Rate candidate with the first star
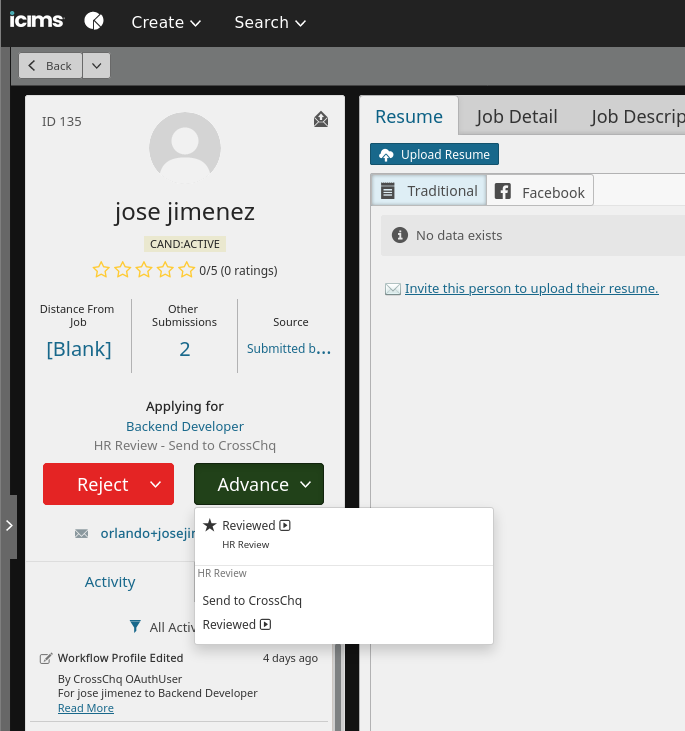685x731 pixels. click(100, 270)
